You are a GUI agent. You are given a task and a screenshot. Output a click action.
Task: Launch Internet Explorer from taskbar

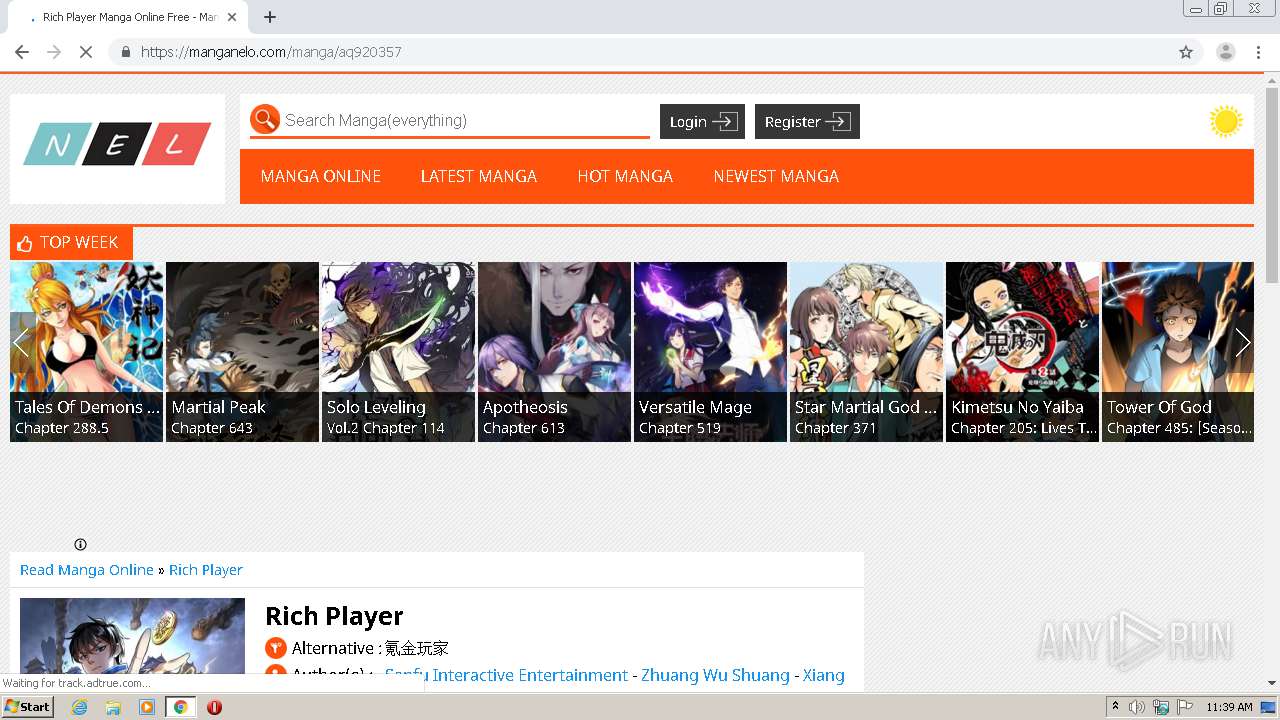[x=79, y=707]
